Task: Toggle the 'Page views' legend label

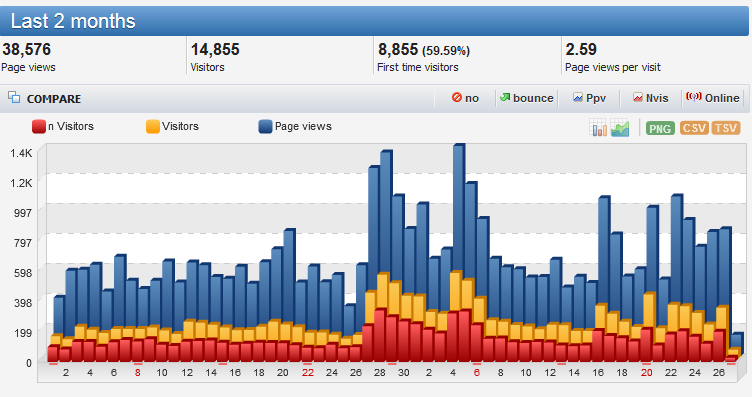Action: click(303, 126)
